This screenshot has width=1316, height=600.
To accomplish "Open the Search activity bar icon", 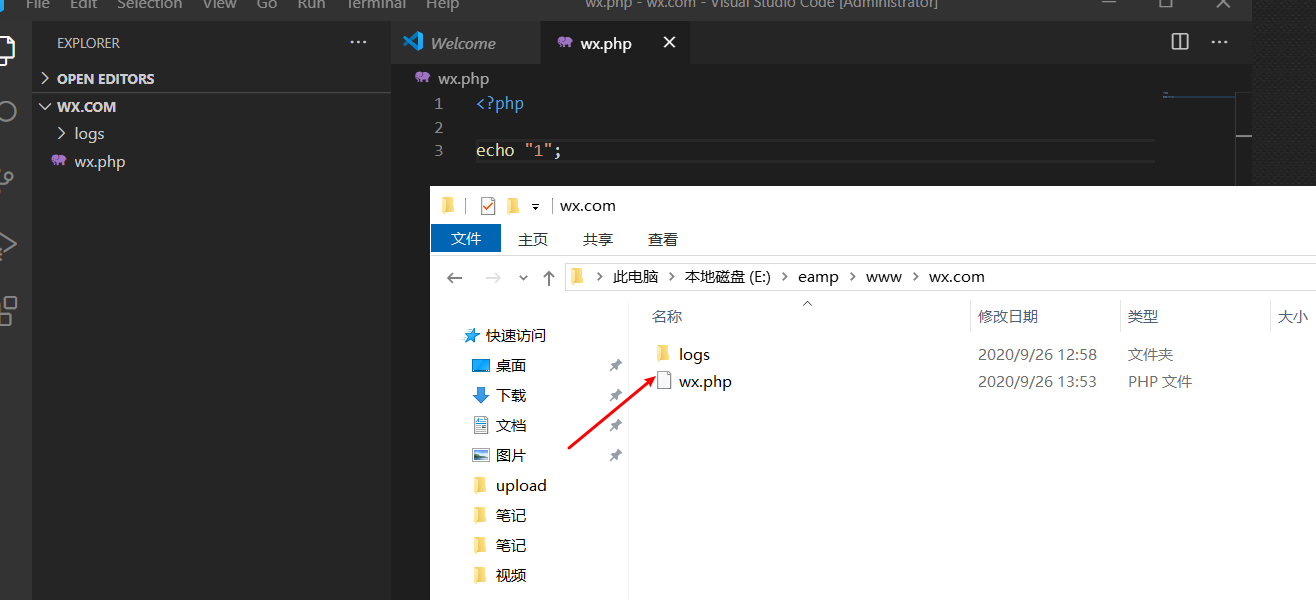I will coord(5,111).
